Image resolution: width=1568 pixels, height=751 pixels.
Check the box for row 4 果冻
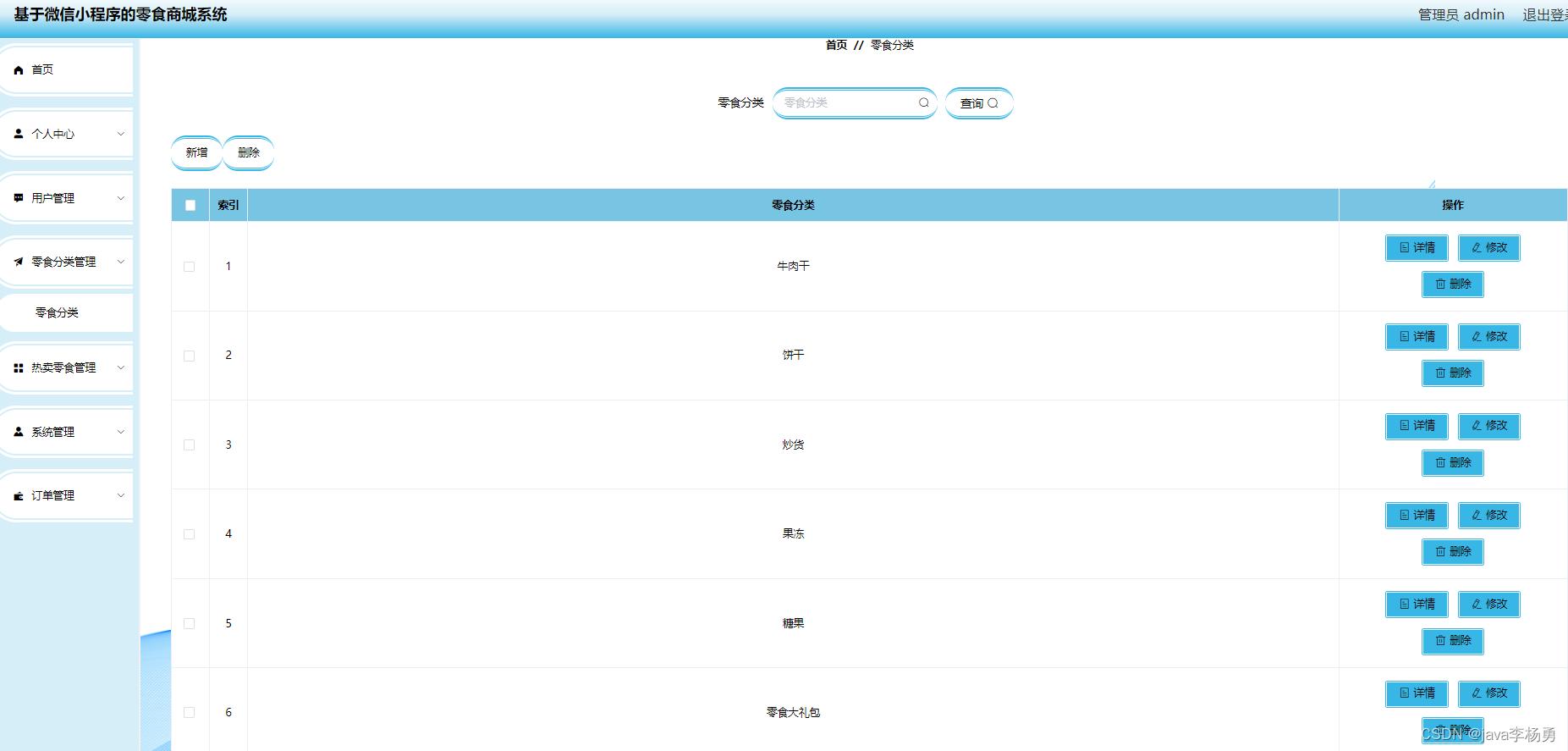(x=190, y=534)
